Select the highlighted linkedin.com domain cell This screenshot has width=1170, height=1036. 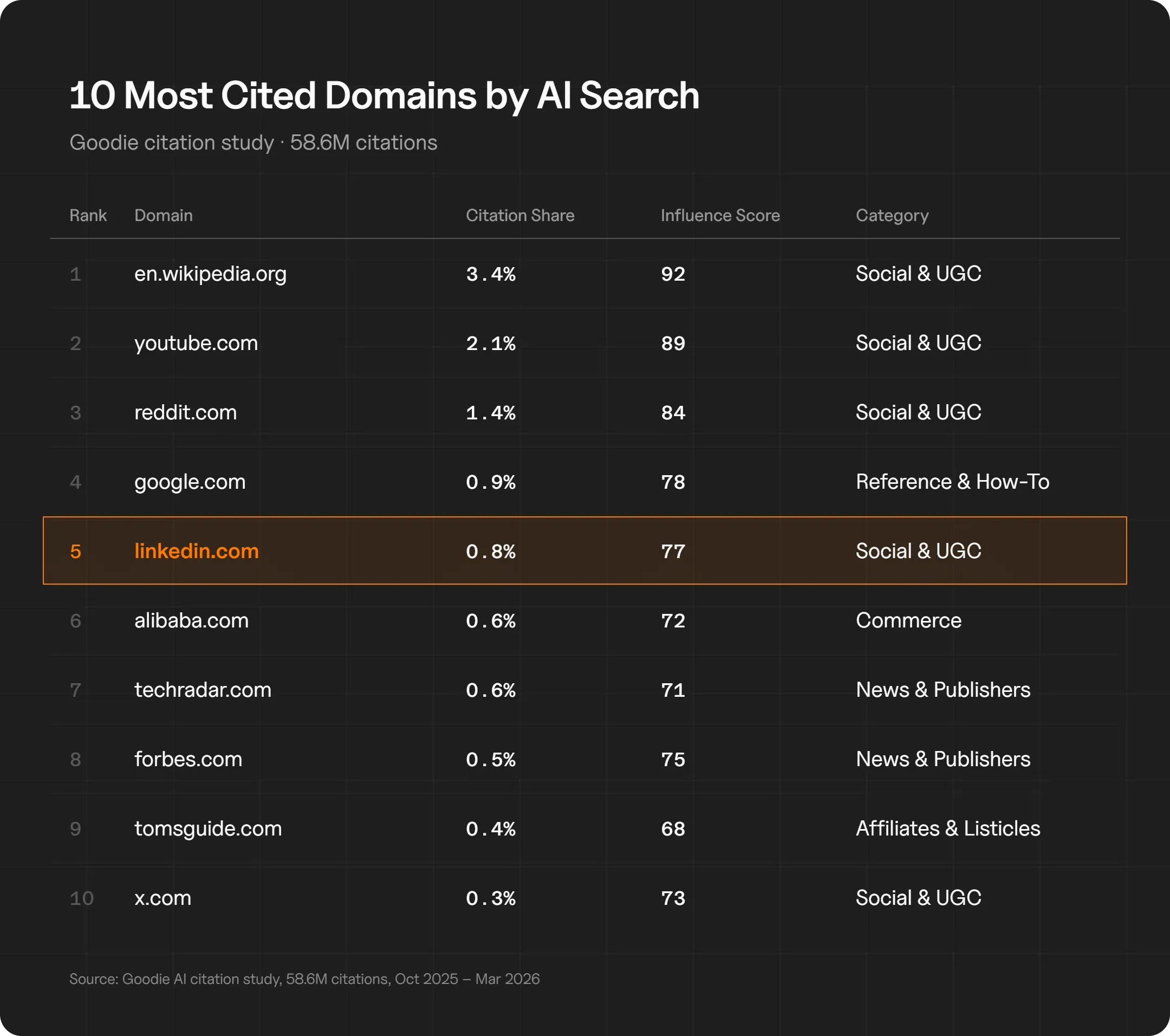click(196, 551)
